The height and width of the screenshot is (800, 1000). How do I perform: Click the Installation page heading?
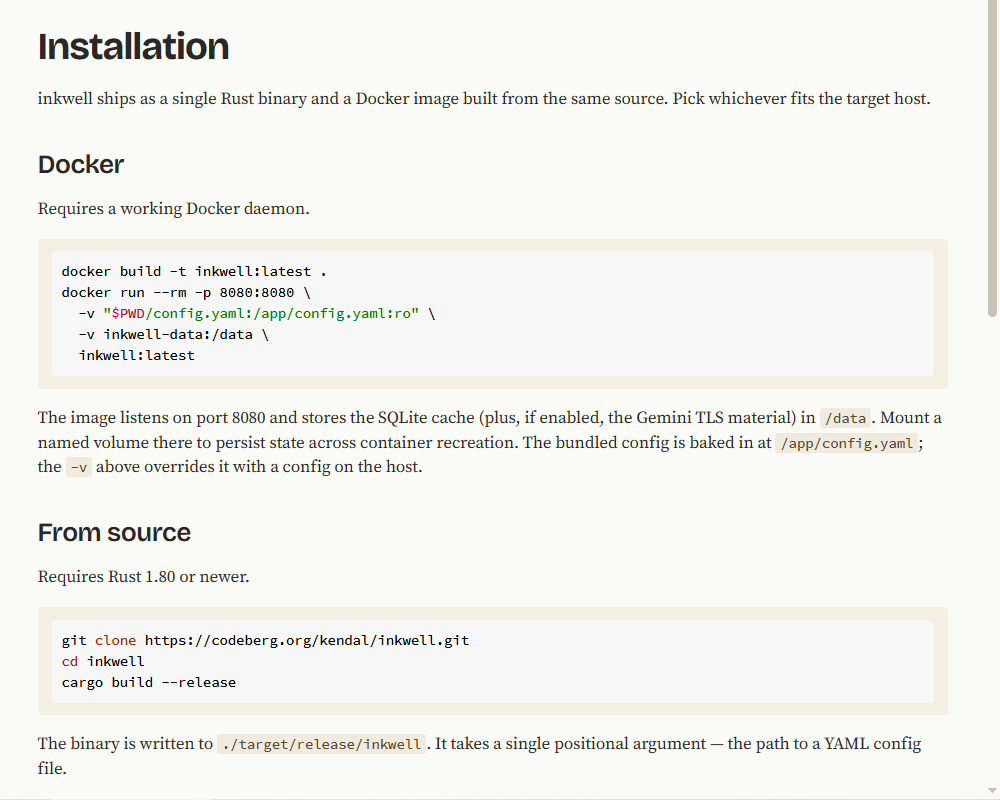pos(133,47)
